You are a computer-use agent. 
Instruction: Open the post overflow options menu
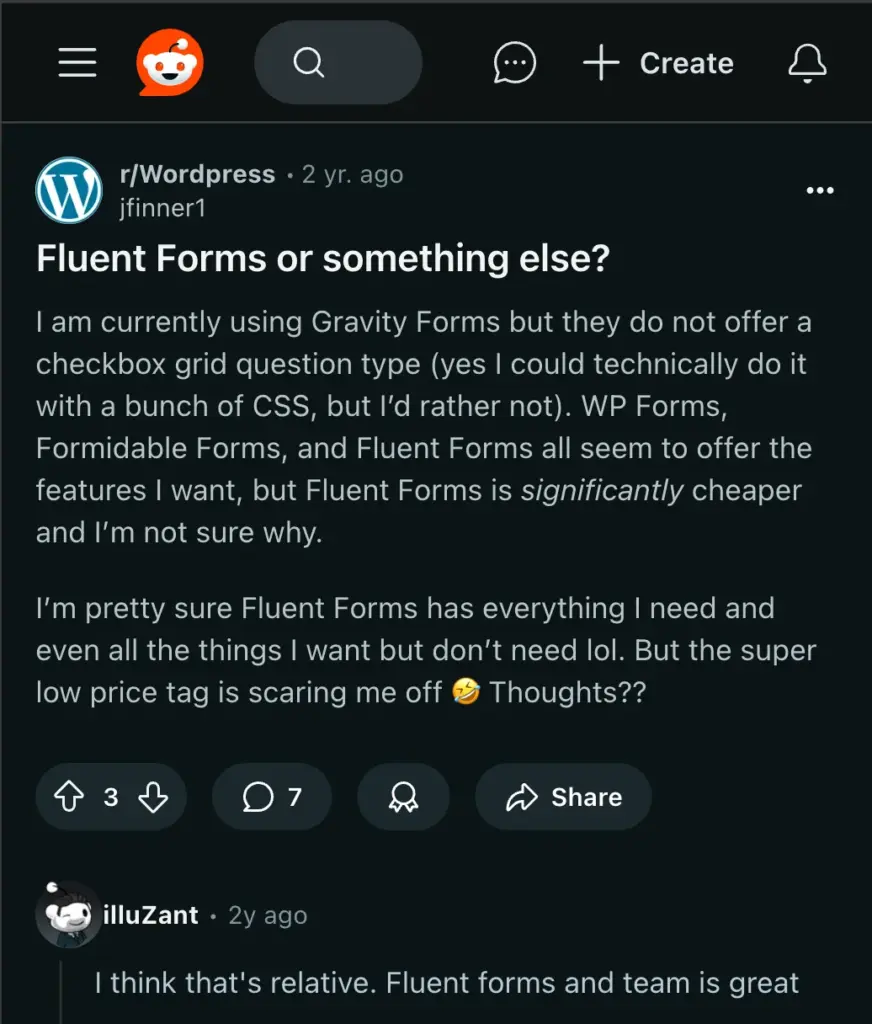[819, 189]
